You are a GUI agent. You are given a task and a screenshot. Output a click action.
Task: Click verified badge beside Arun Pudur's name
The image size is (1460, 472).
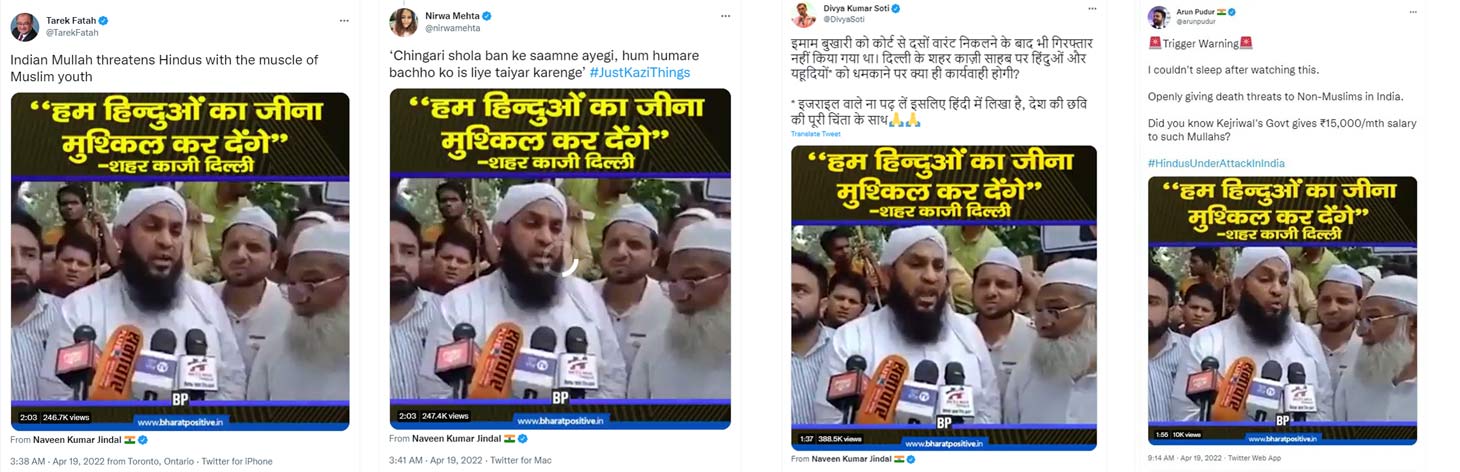click(x=1232, y=11)
